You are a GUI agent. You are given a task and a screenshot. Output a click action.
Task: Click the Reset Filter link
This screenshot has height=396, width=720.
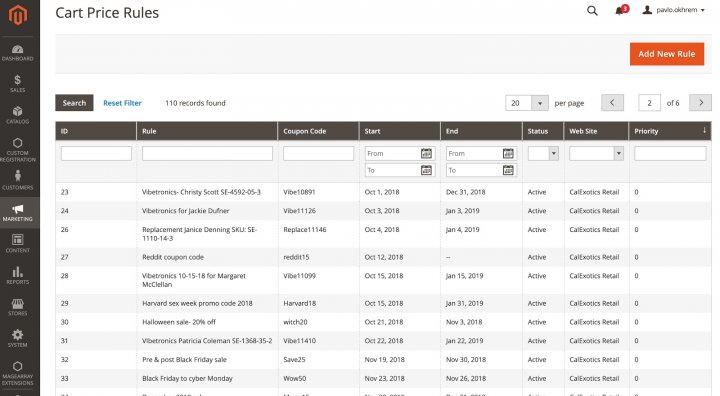122,103
